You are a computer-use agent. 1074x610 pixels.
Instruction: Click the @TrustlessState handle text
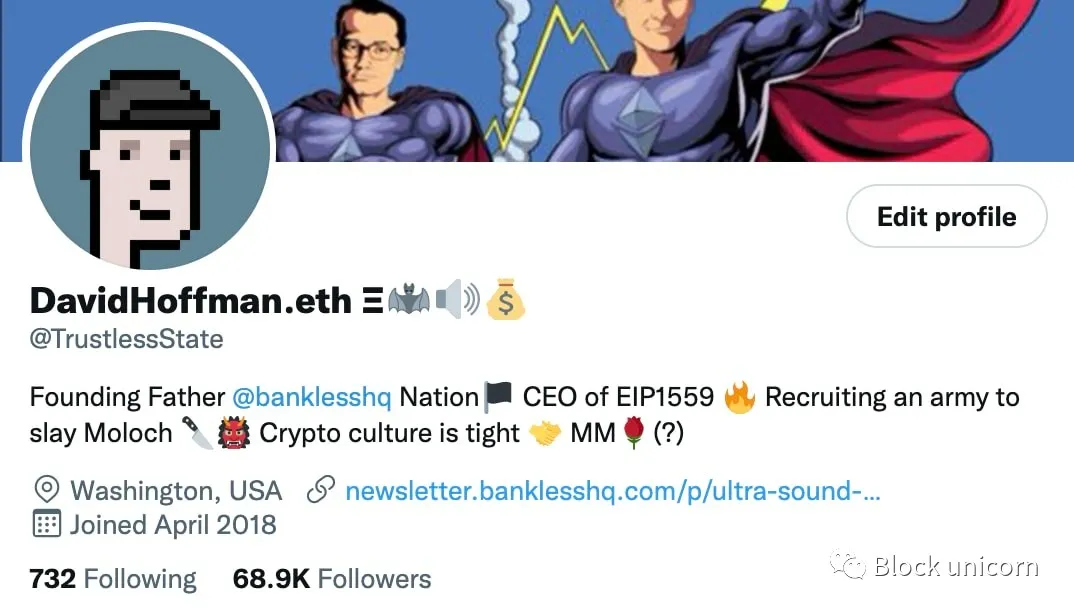click(127, 340)
